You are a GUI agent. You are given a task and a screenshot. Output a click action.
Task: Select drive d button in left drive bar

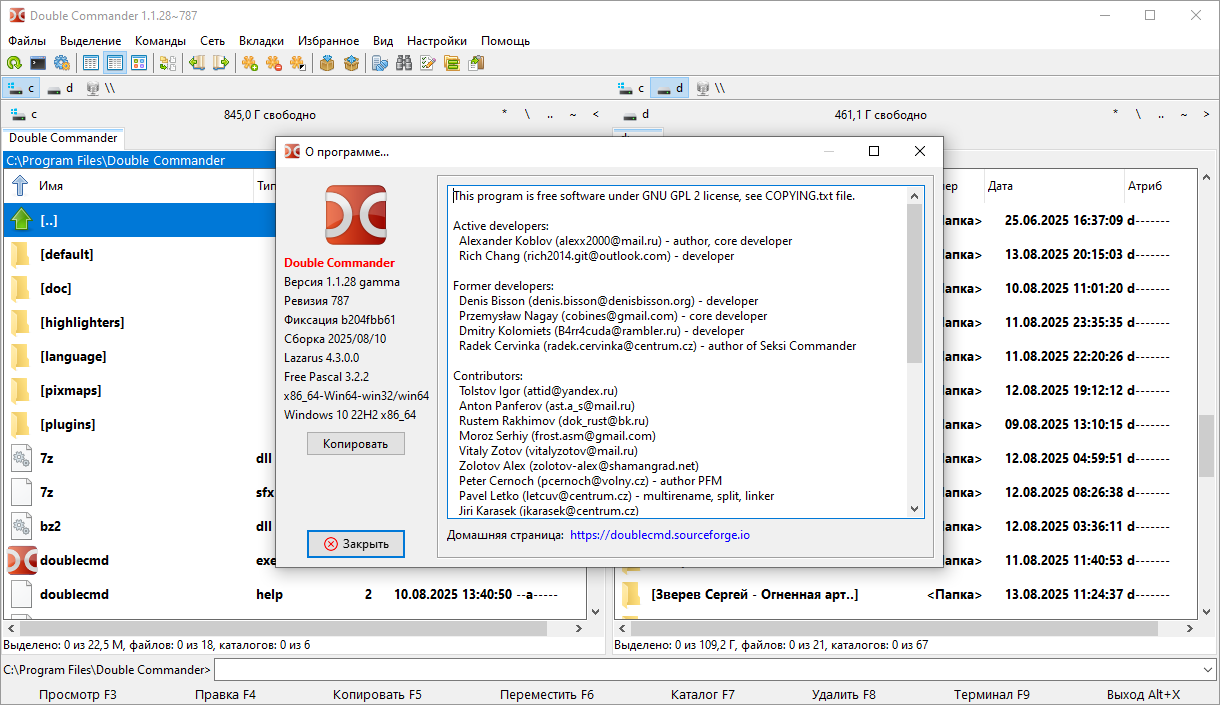click(x=61, y=88)
